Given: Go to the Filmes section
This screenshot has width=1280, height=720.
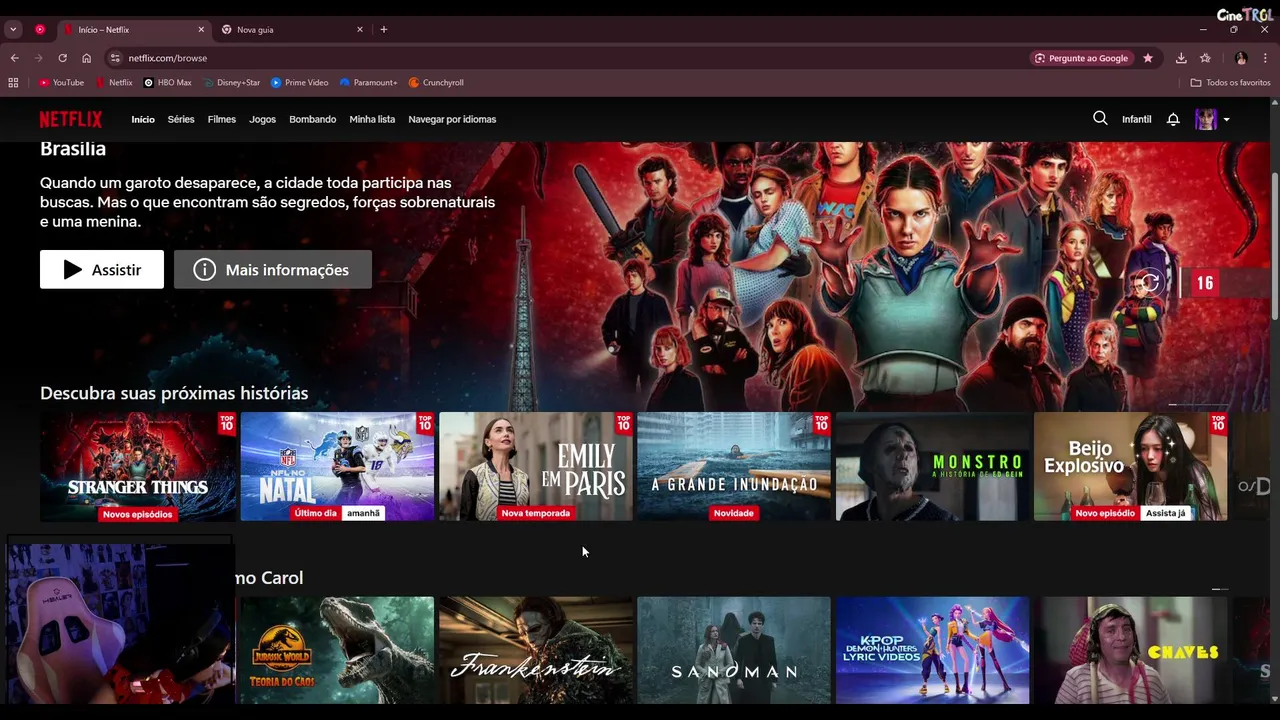Looking at the screenshot, I should point(222,119).
